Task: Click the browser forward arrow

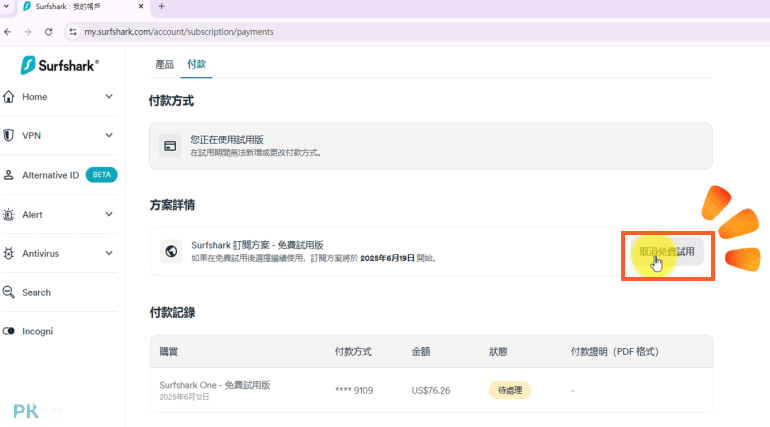Action: click(28, 32)
